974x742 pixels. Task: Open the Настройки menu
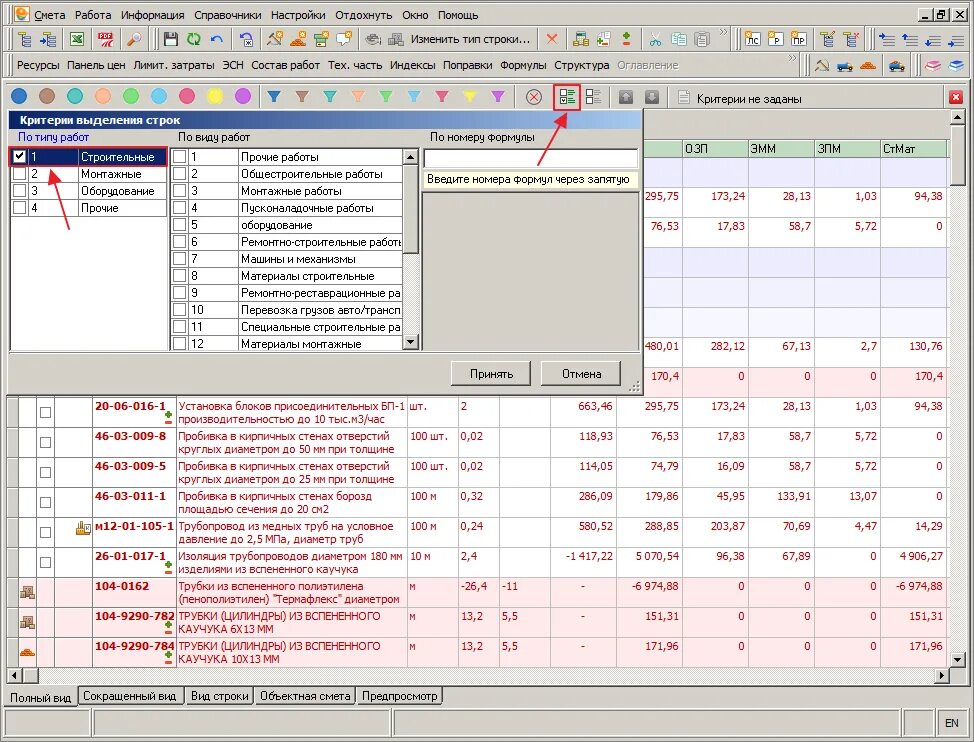coord(298,15)
